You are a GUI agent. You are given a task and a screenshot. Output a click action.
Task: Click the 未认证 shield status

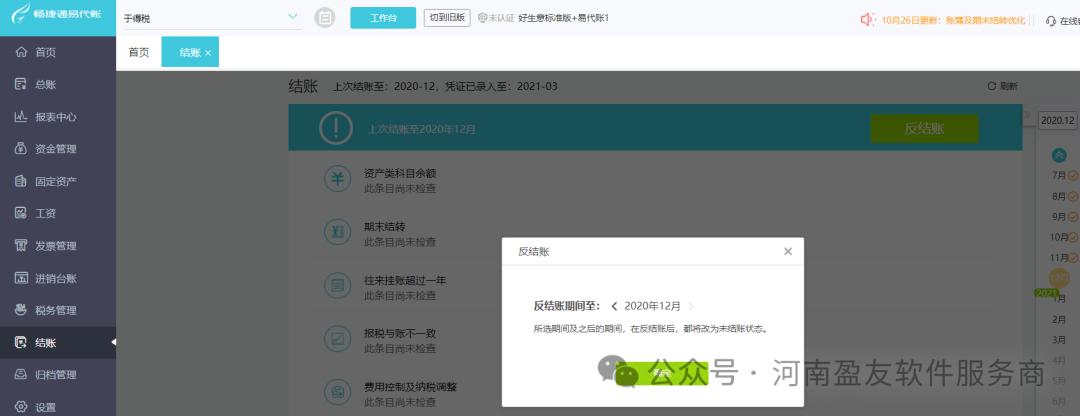pyautogui.click(x=496, y=18)
